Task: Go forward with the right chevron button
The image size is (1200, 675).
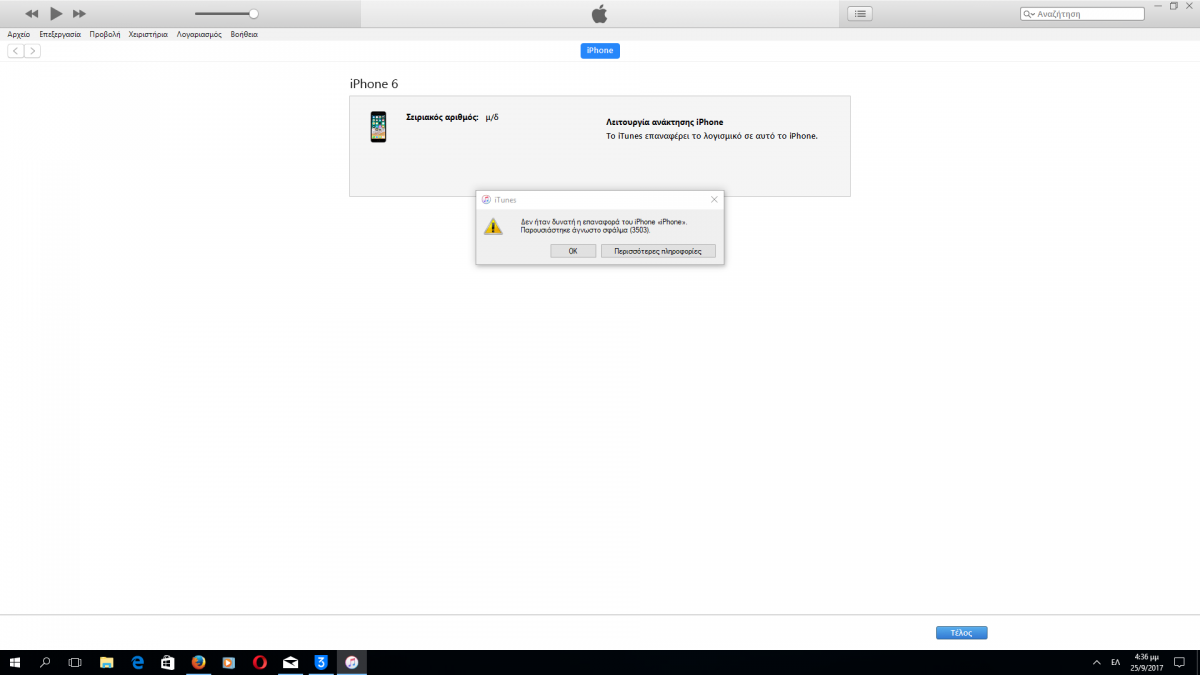Action: [x=33, y=51]
